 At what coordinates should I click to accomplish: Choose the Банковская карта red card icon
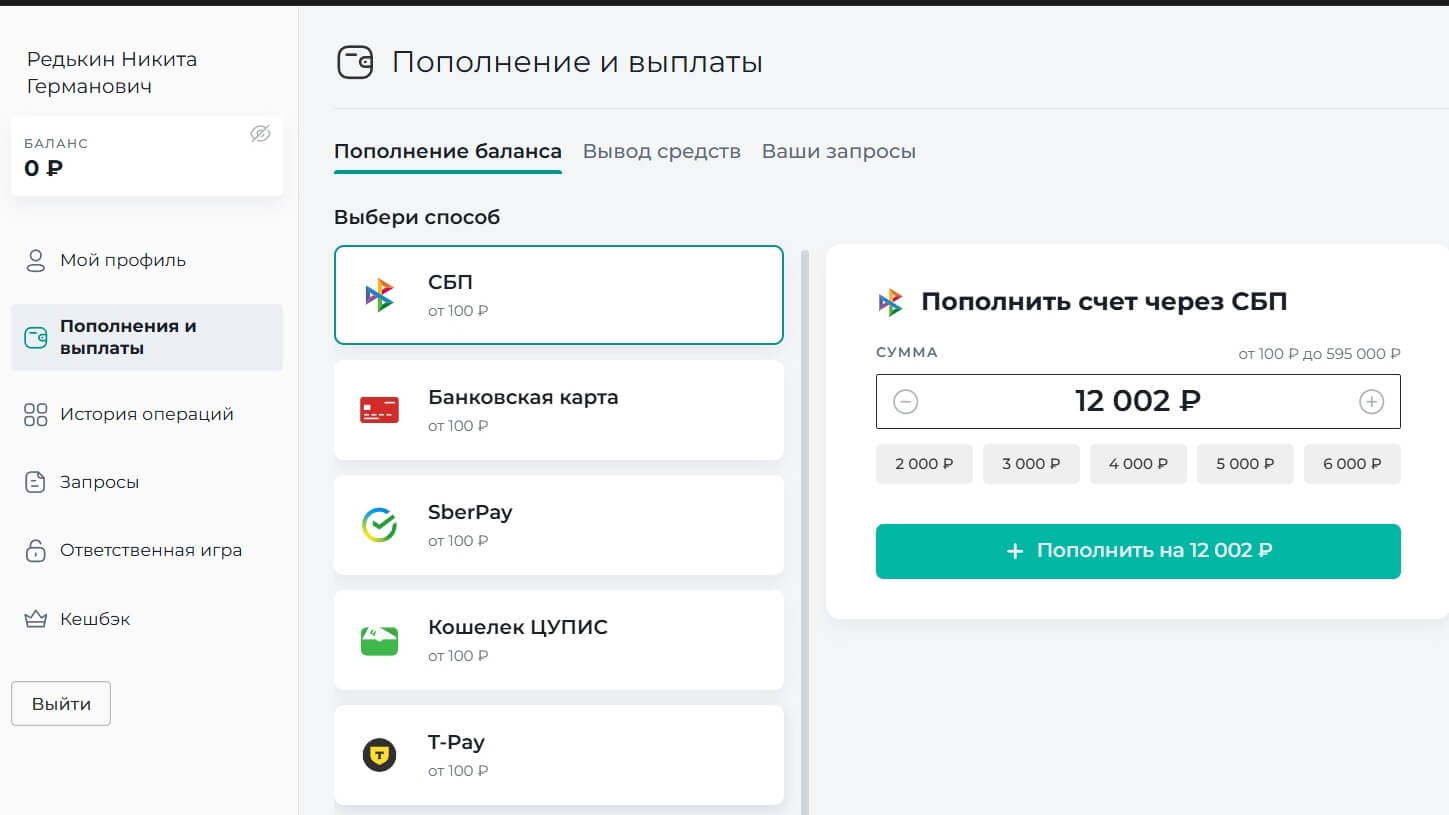pyautogui.click(x=380, y=410)
